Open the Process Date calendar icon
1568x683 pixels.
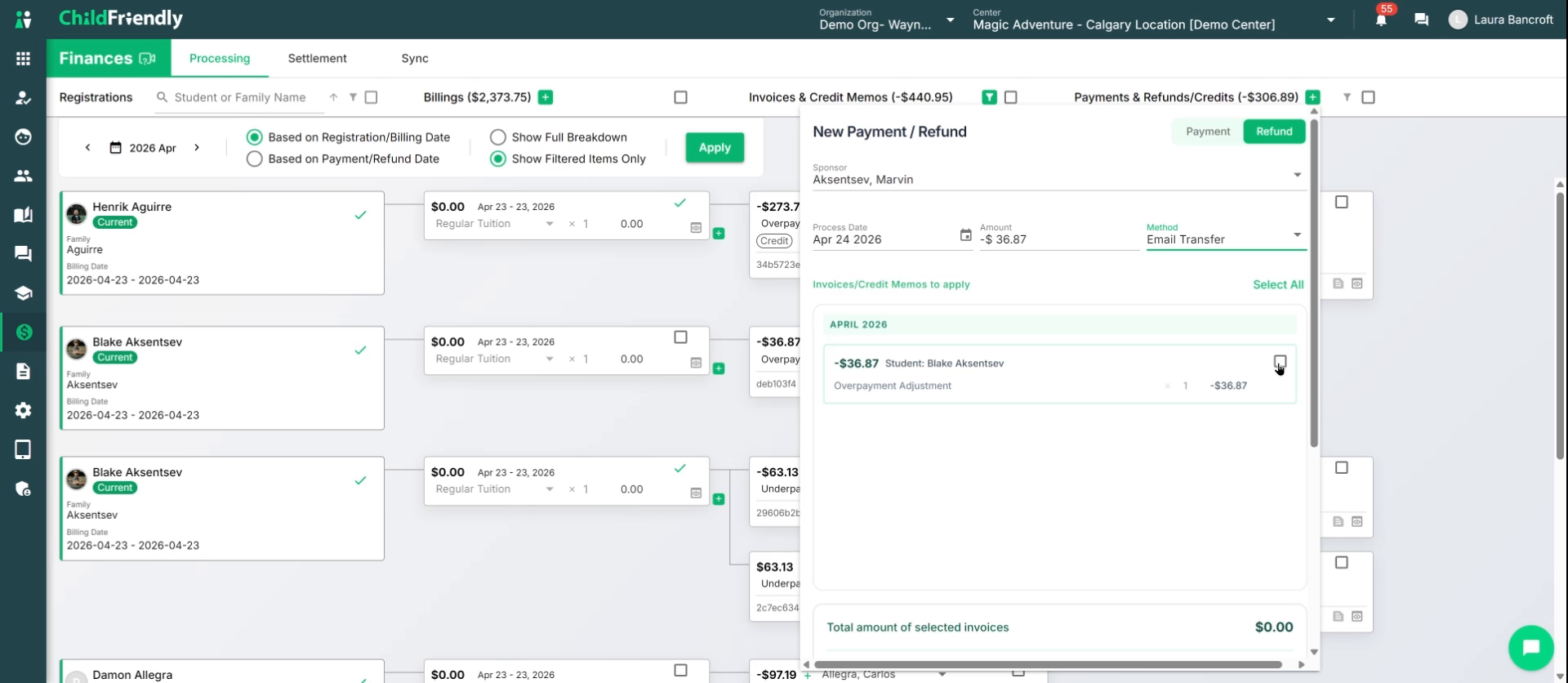[x=965, y=235]
